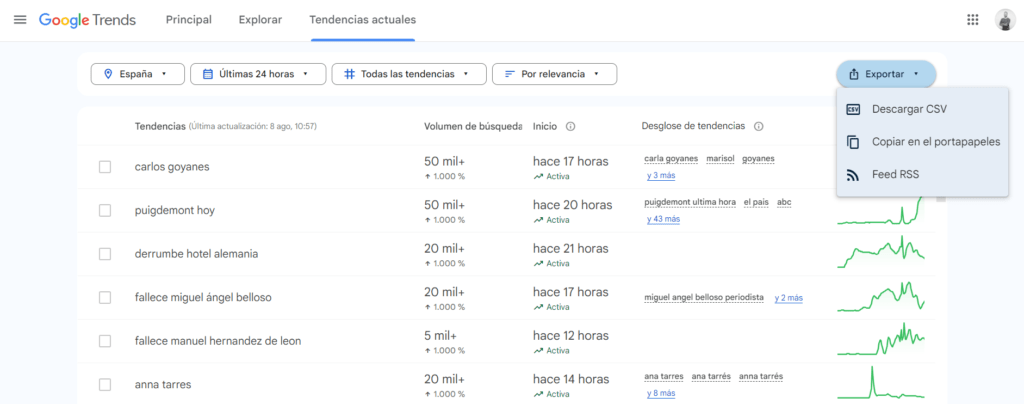The height and width of the screenshot is (404, 1024).
Task: Tick the checkbox for puigdemont hoy
Action: point(104,211)
